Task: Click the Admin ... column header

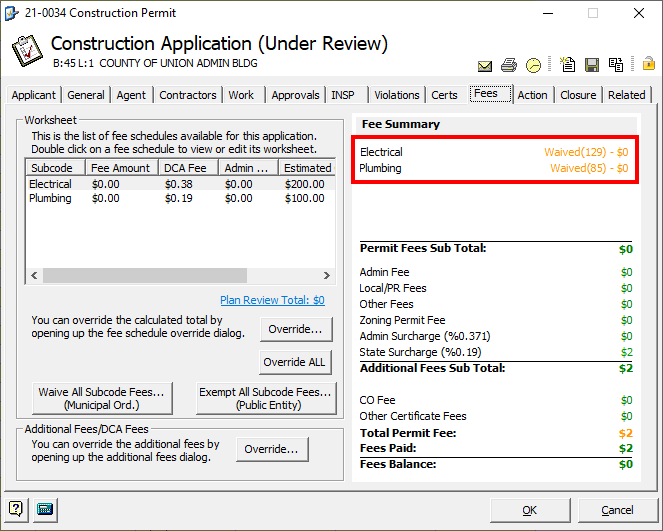Action: point(248,168)
